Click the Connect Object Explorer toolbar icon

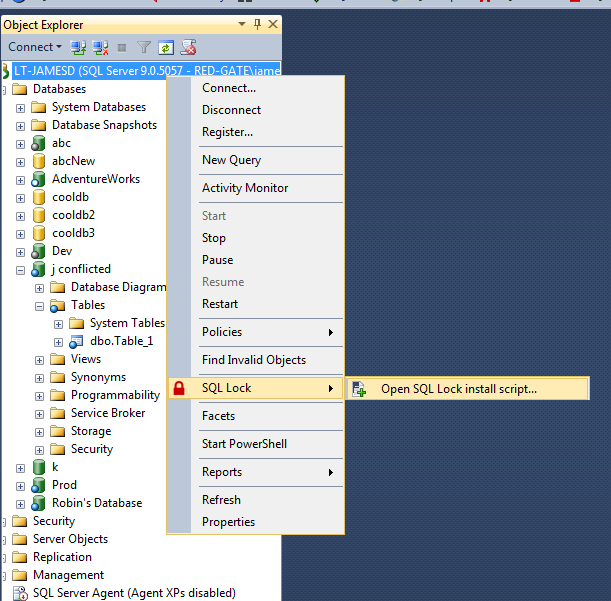[x=79, y=47]
